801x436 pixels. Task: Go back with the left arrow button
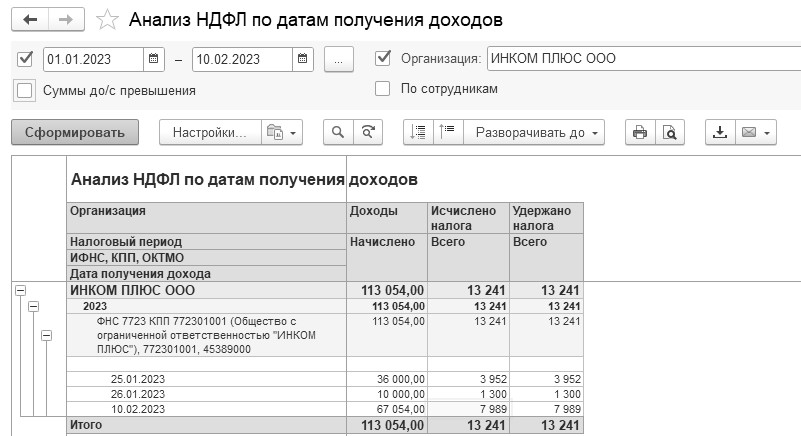[x=30, y=20]
